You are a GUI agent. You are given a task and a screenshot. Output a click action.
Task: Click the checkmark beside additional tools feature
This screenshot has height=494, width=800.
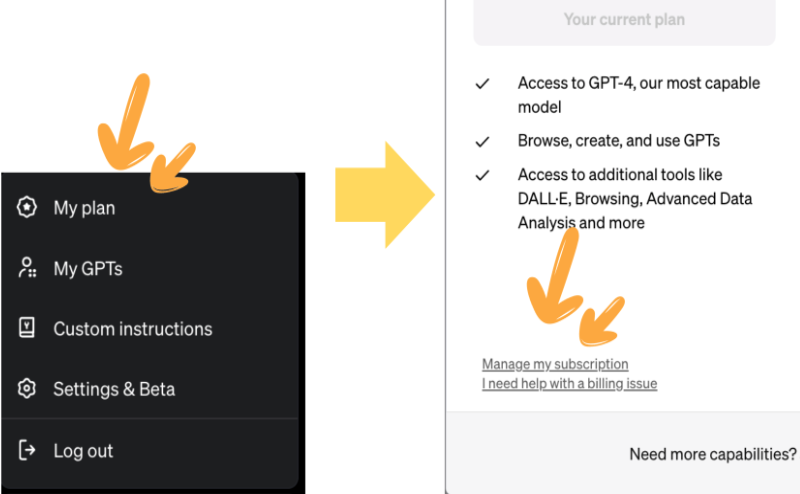tap(483, 176)
